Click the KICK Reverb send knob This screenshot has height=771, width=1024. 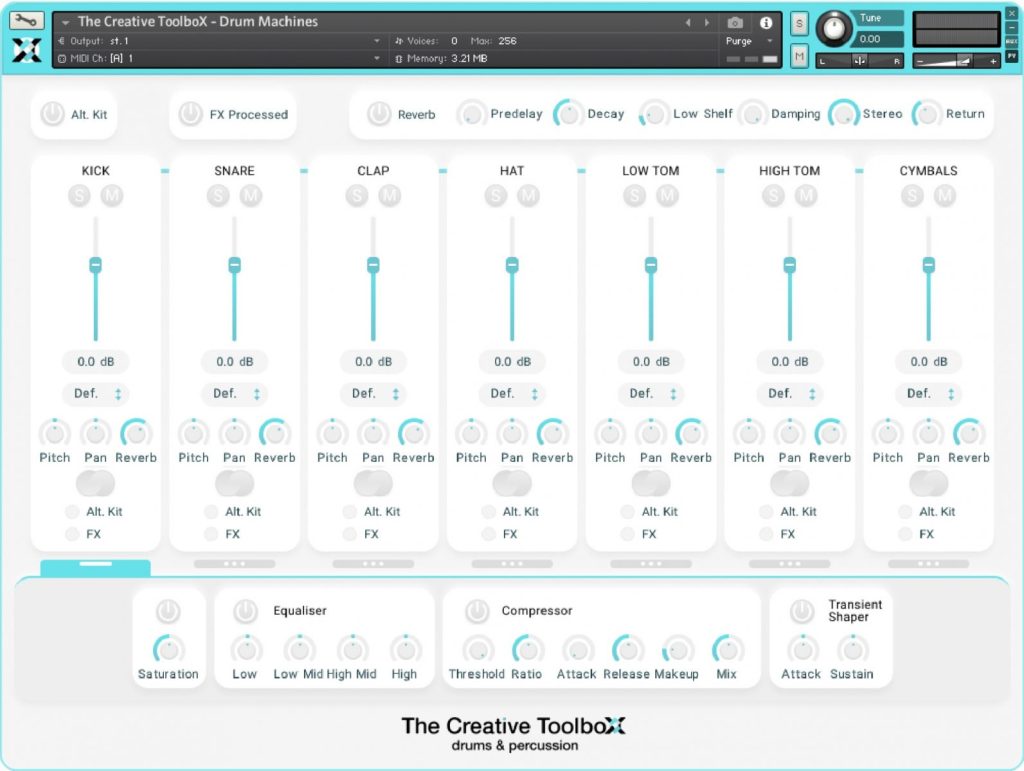click(136, 433)
